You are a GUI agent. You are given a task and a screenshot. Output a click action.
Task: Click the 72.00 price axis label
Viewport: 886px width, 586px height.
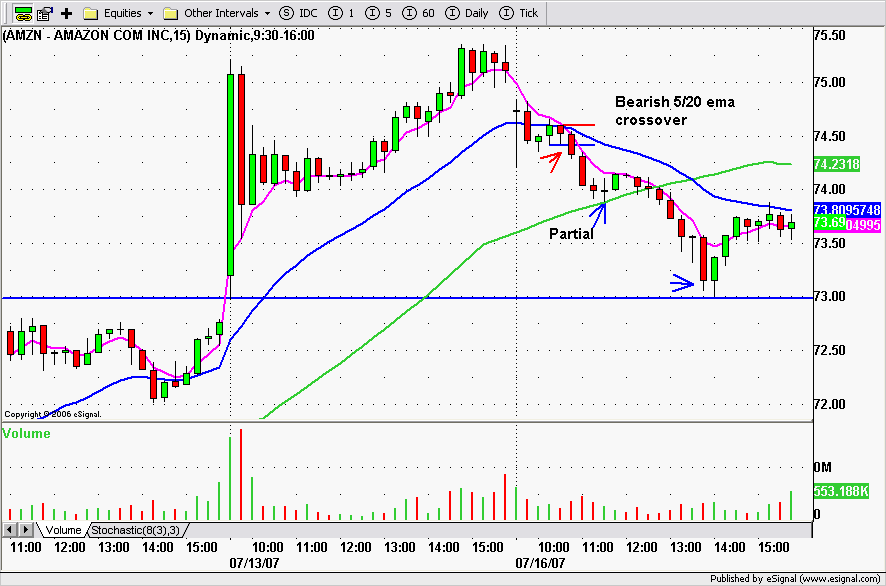click(x=830, y=404)
